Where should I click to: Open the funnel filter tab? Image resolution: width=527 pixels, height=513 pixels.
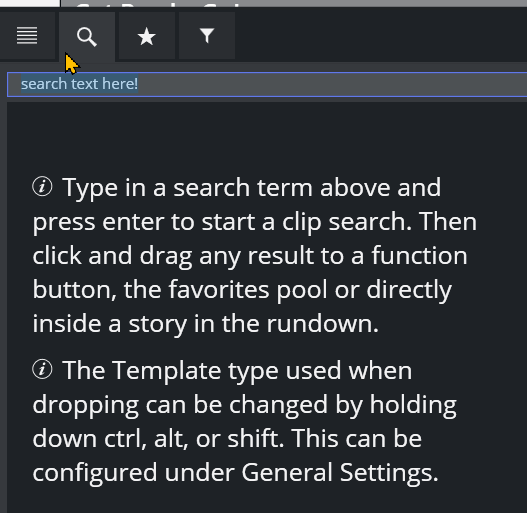(207, 36)
